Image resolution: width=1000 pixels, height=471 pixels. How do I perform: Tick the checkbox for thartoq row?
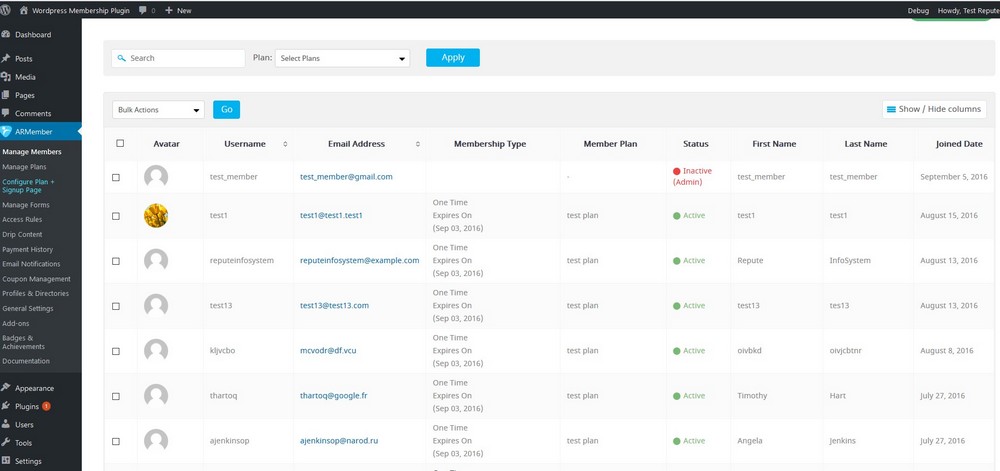click(x=115, y=396)
